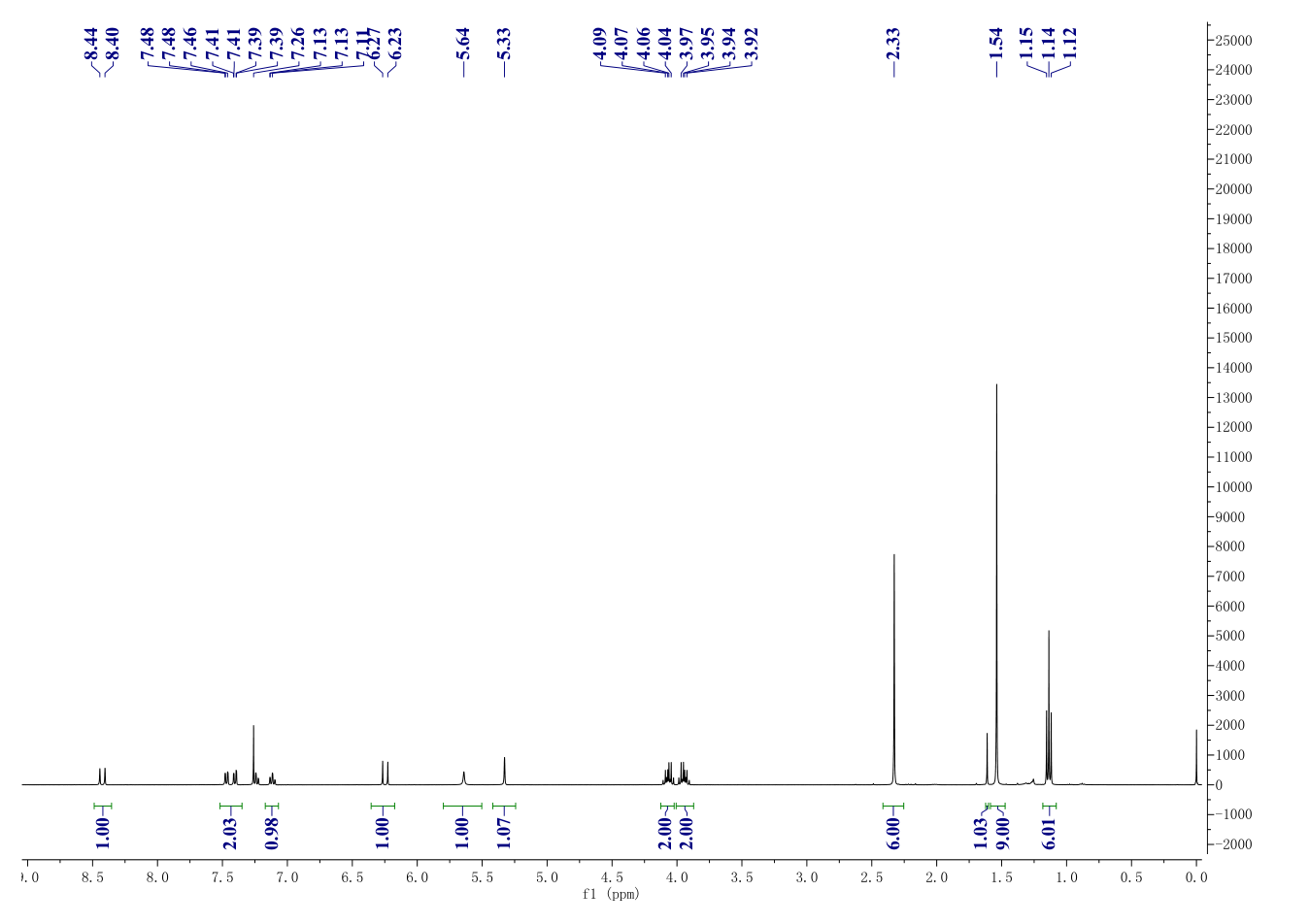Click the integral bracket above the 1.07 value
The image size is (1309, 924).
[x=504, y=806]
